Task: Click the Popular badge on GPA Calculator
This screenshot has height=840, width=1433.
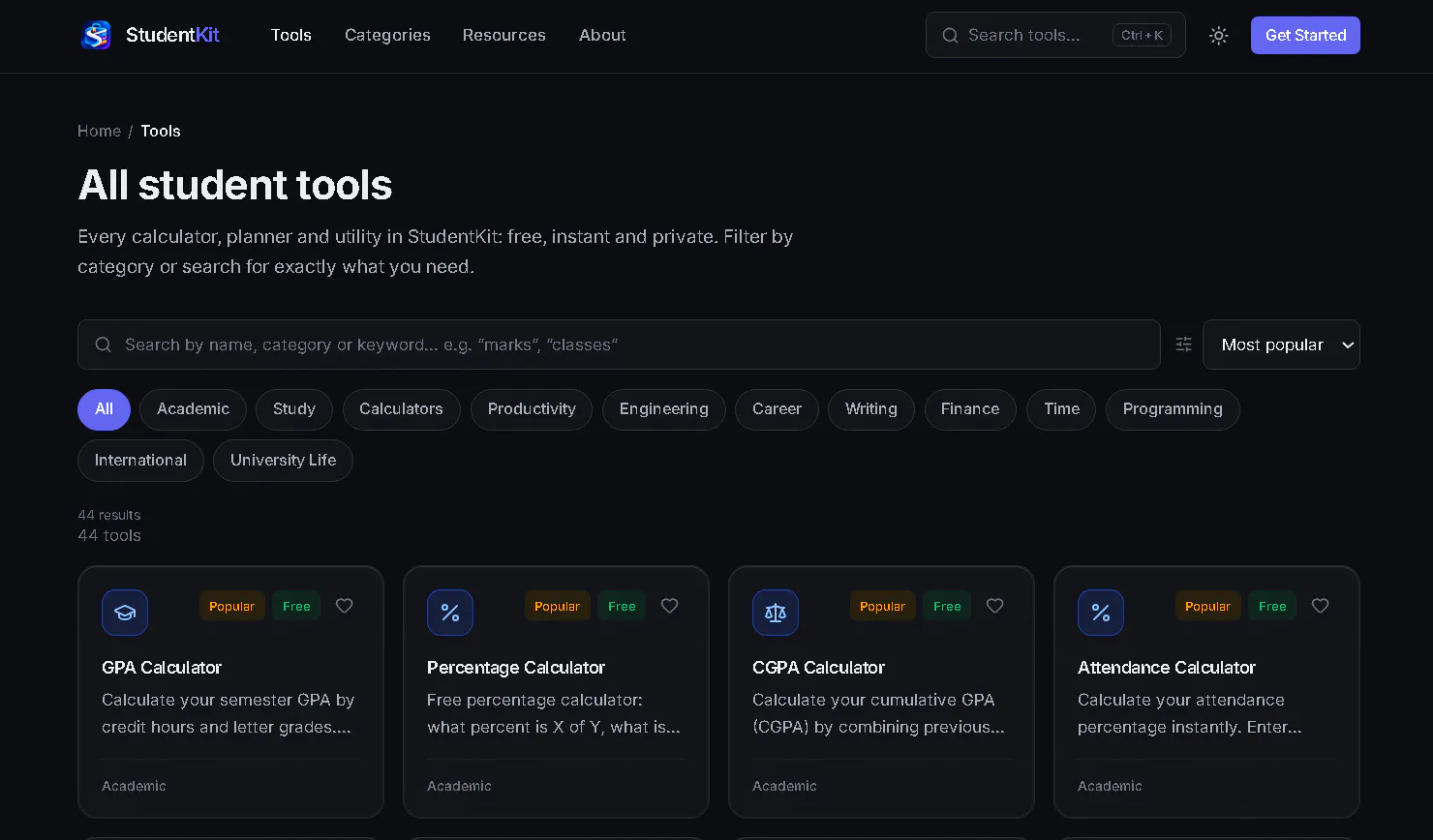Action: click(232, 606)
